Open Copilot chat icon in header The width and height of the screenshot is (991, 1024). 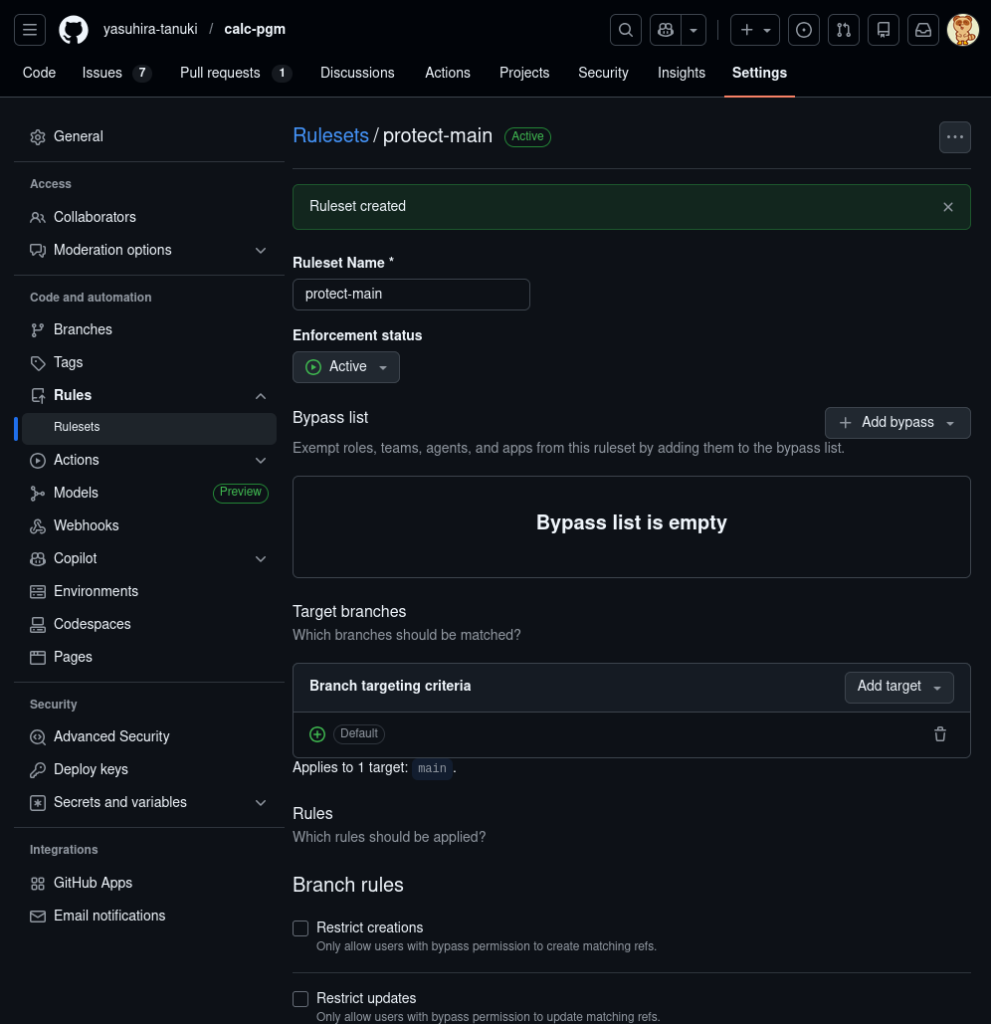click(664, 30)
